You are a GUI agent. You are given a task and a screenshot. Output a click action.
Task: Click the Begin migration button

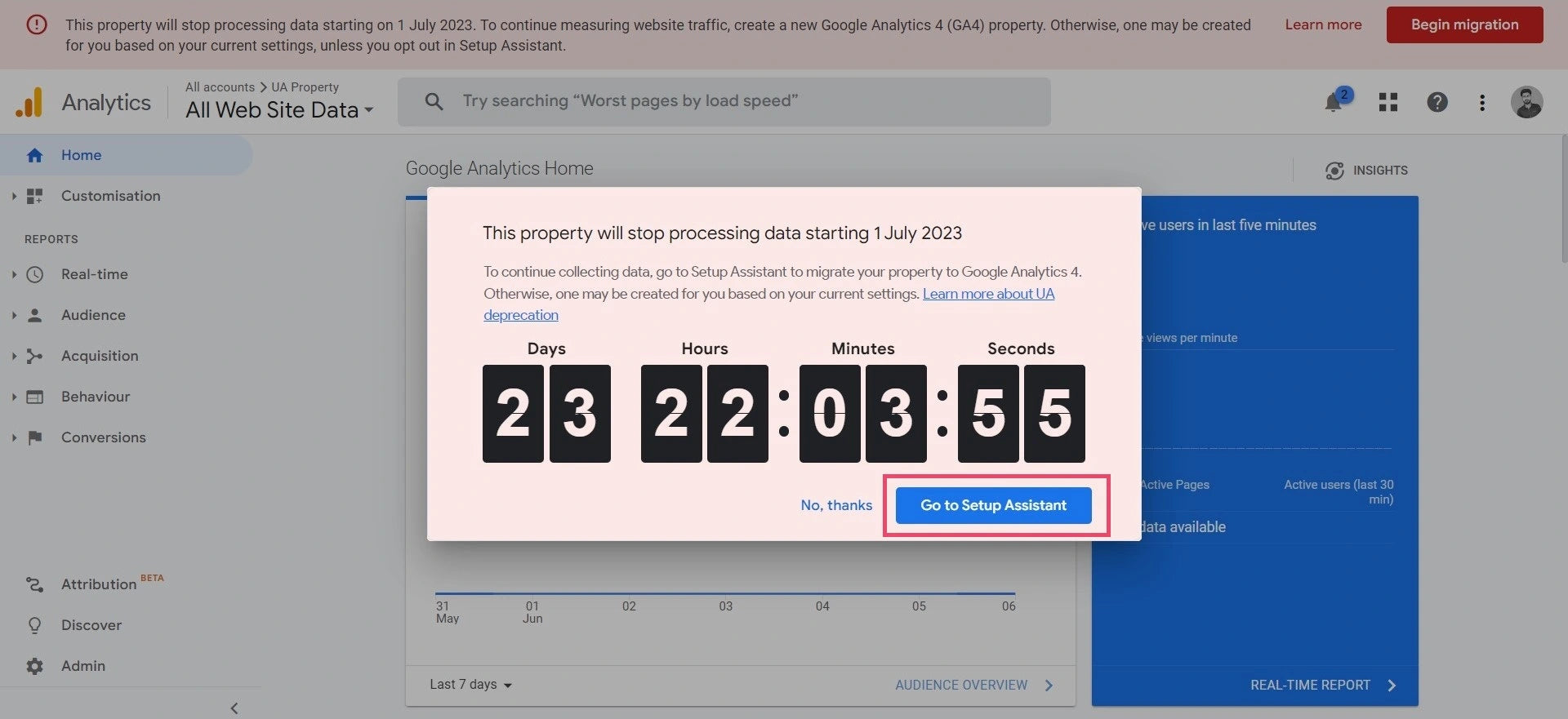tap(1464, 24)
